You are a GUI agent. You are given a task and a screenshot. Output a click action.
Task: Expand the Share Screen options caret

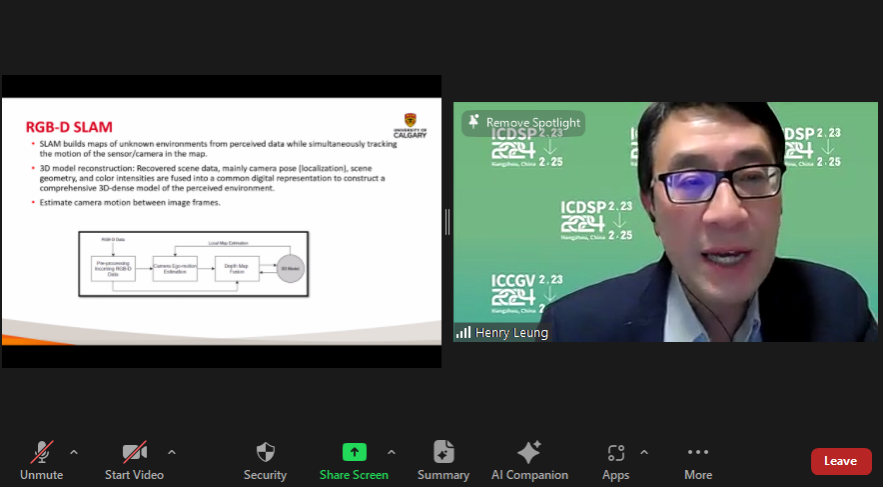391,452
